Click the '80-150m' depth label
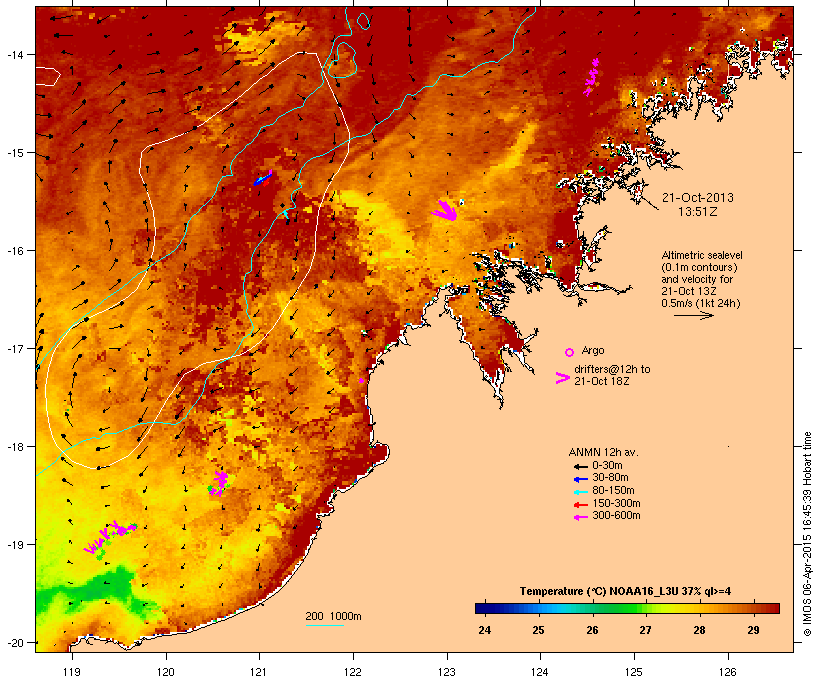The image size is (820, 680). (x=613, y=491)
